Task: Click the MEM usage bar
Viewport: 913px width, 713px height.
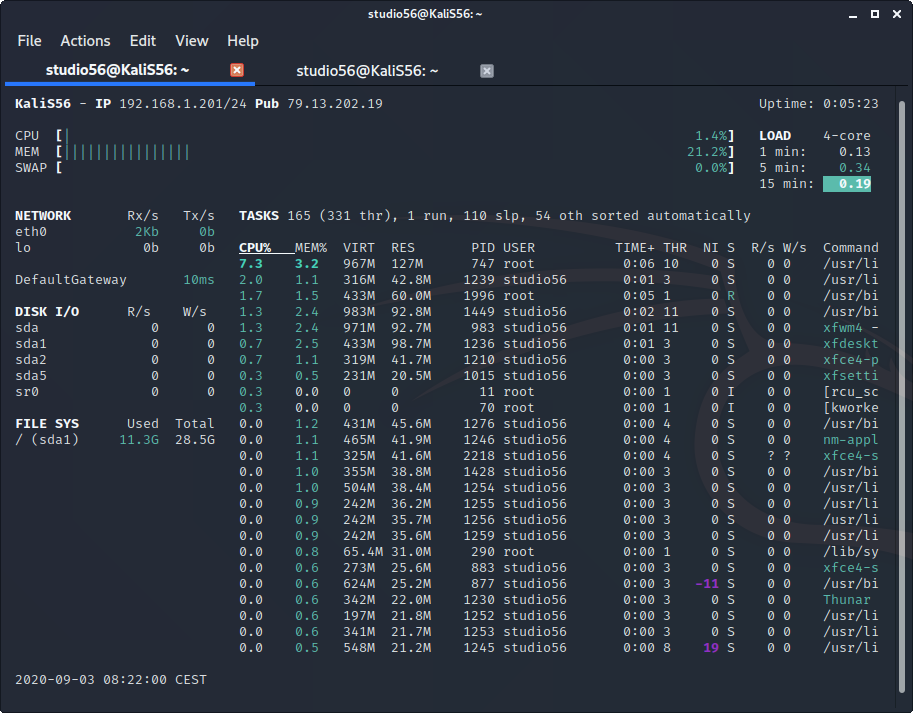Action: click(x=128, y=152)
